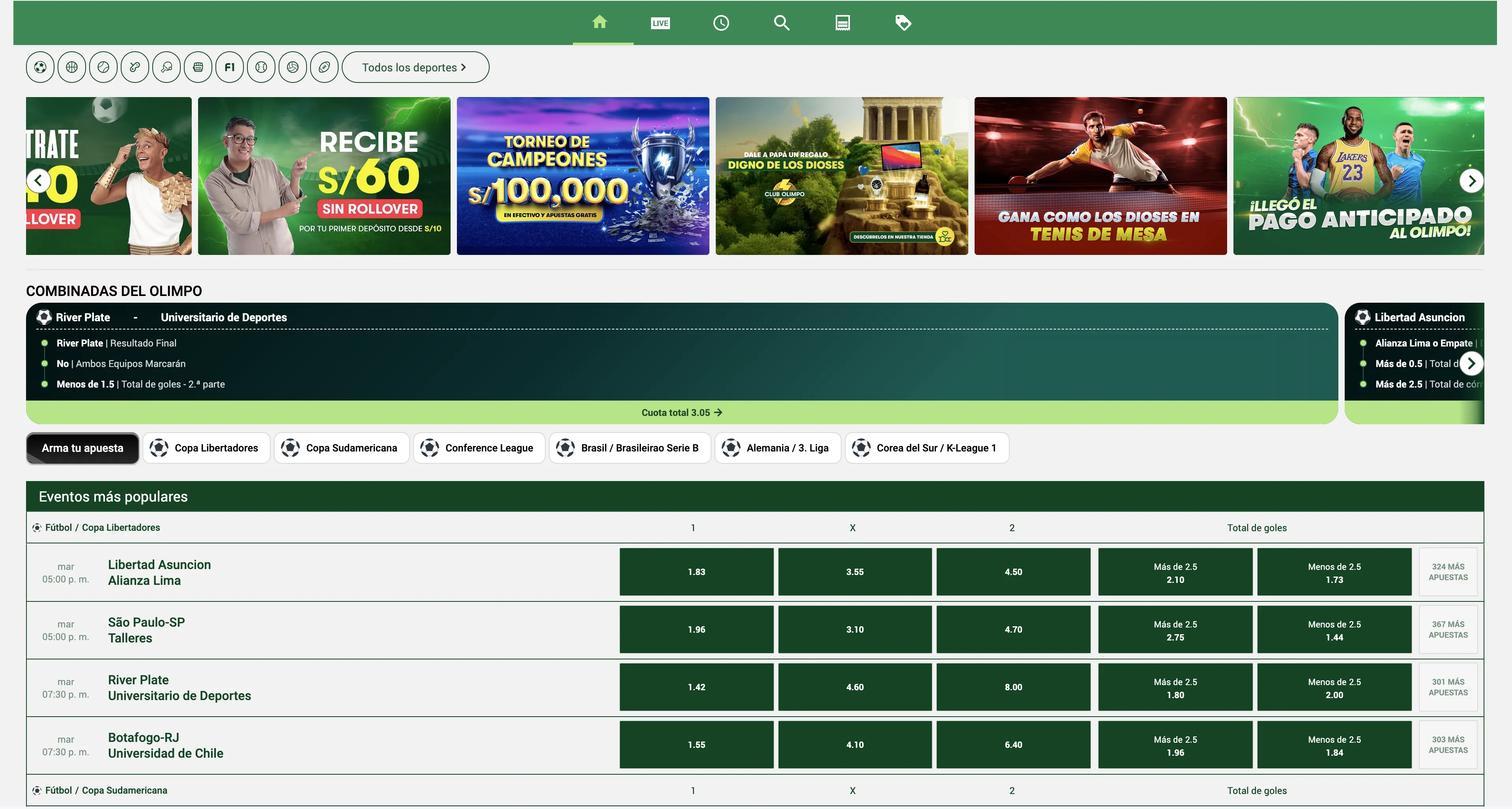Go to the Home icon in top bar
Screen dimensions: 1512x809
point(599,22)
